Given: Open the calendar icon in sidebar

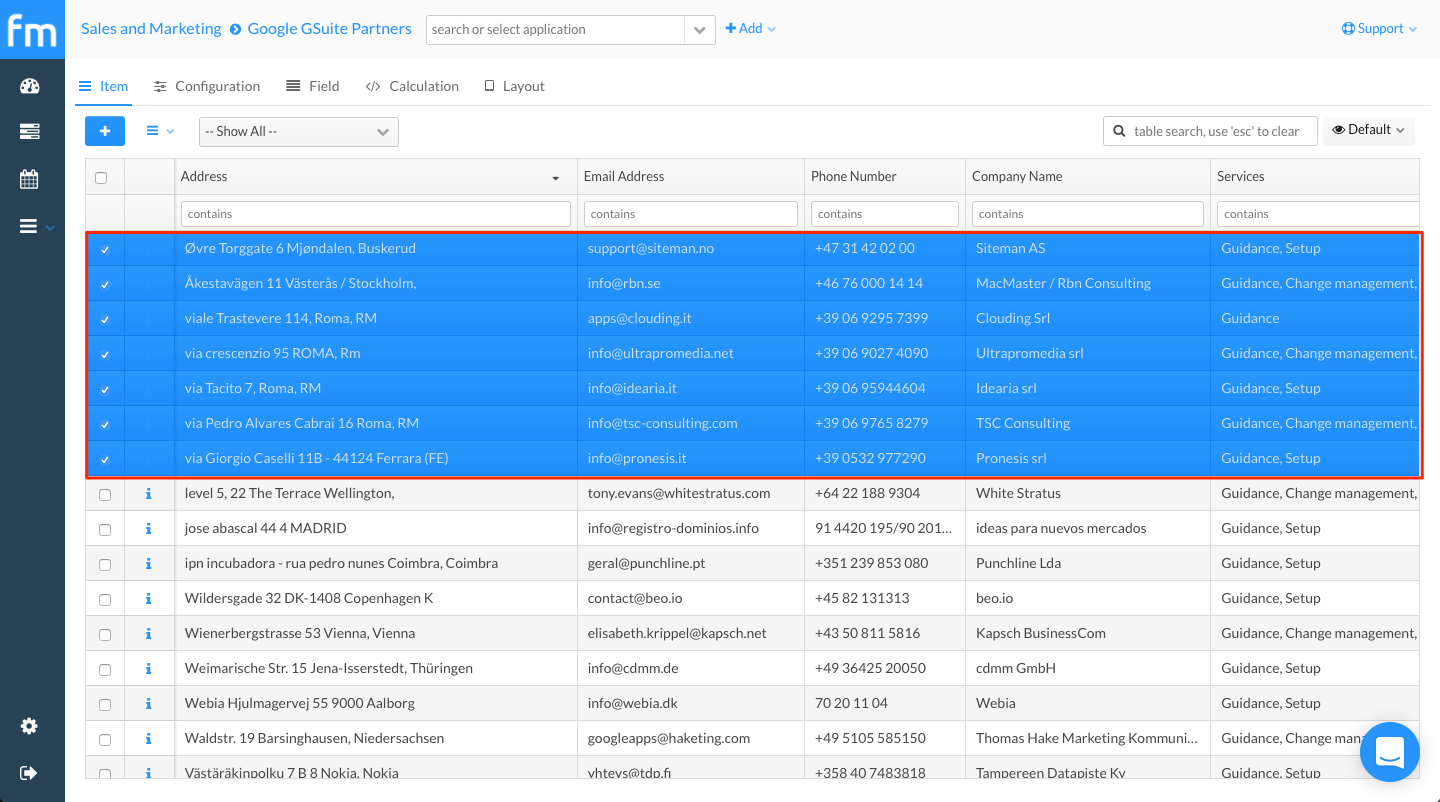Looking at the screenshot, I should tap(29, 179).
